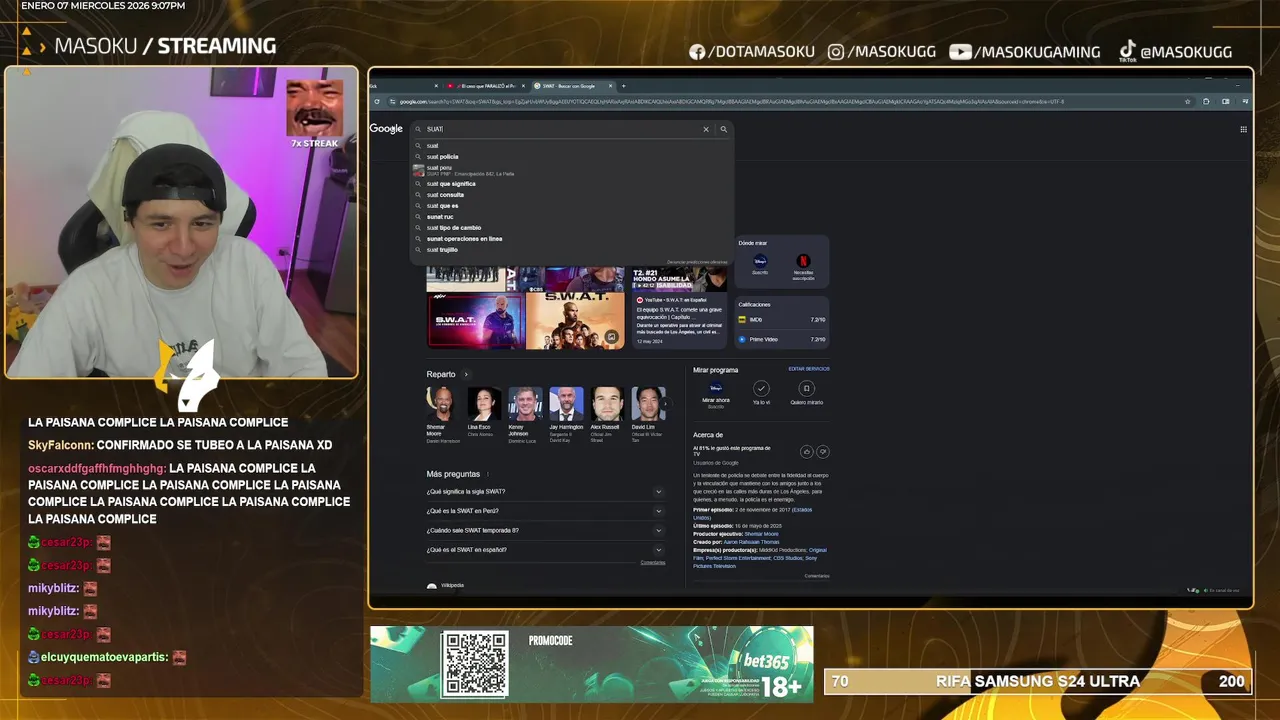The image size is (1280, 720).
Task: Select the 'SWAT - Buscar con Google' tab
Action: point(572,86)
